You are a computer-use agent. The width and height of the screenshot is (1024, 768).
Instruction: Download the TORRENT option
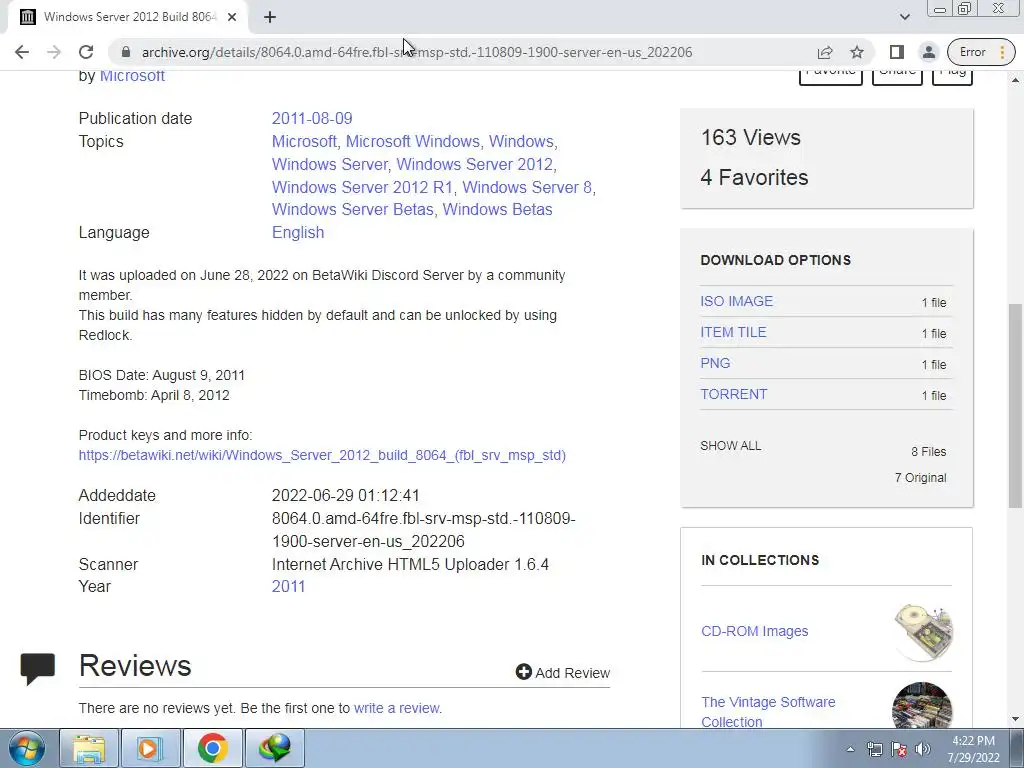733,394
